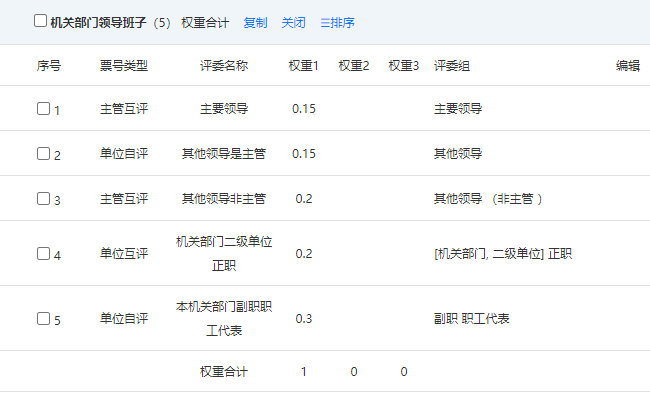Click 其他领导非主管 cell

pyautogui.click(x=224, y=199)
